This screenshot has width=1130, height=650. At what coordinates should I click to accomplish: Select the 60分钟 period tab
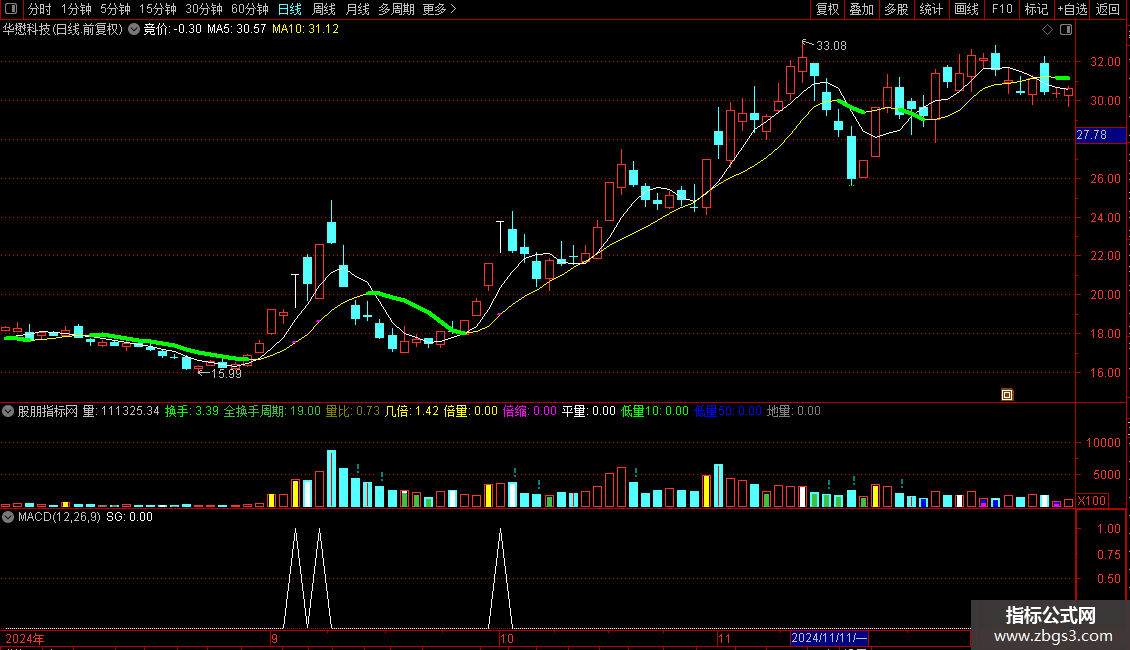click(x=250, y=9)
